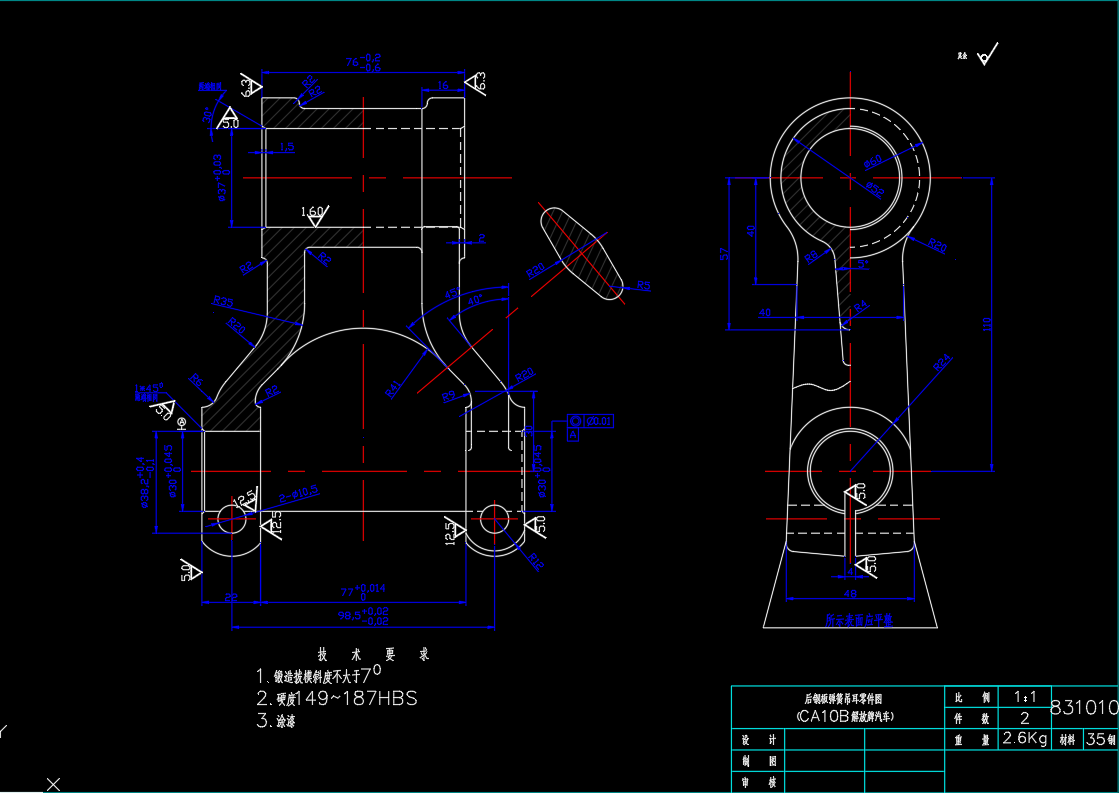Select the hardness note 149~187HBS
The height and width of the screenshot is (793, 1119).
347,698
